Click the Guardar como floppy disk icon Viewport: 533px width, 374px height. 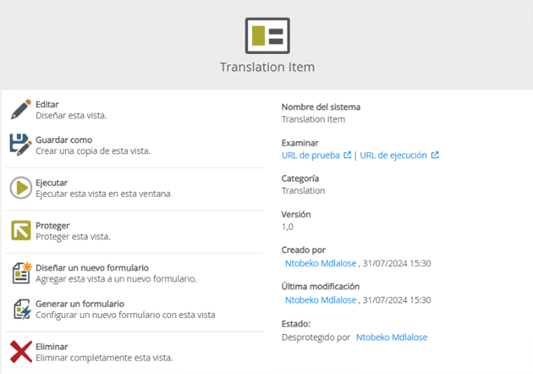pos(21,145)
